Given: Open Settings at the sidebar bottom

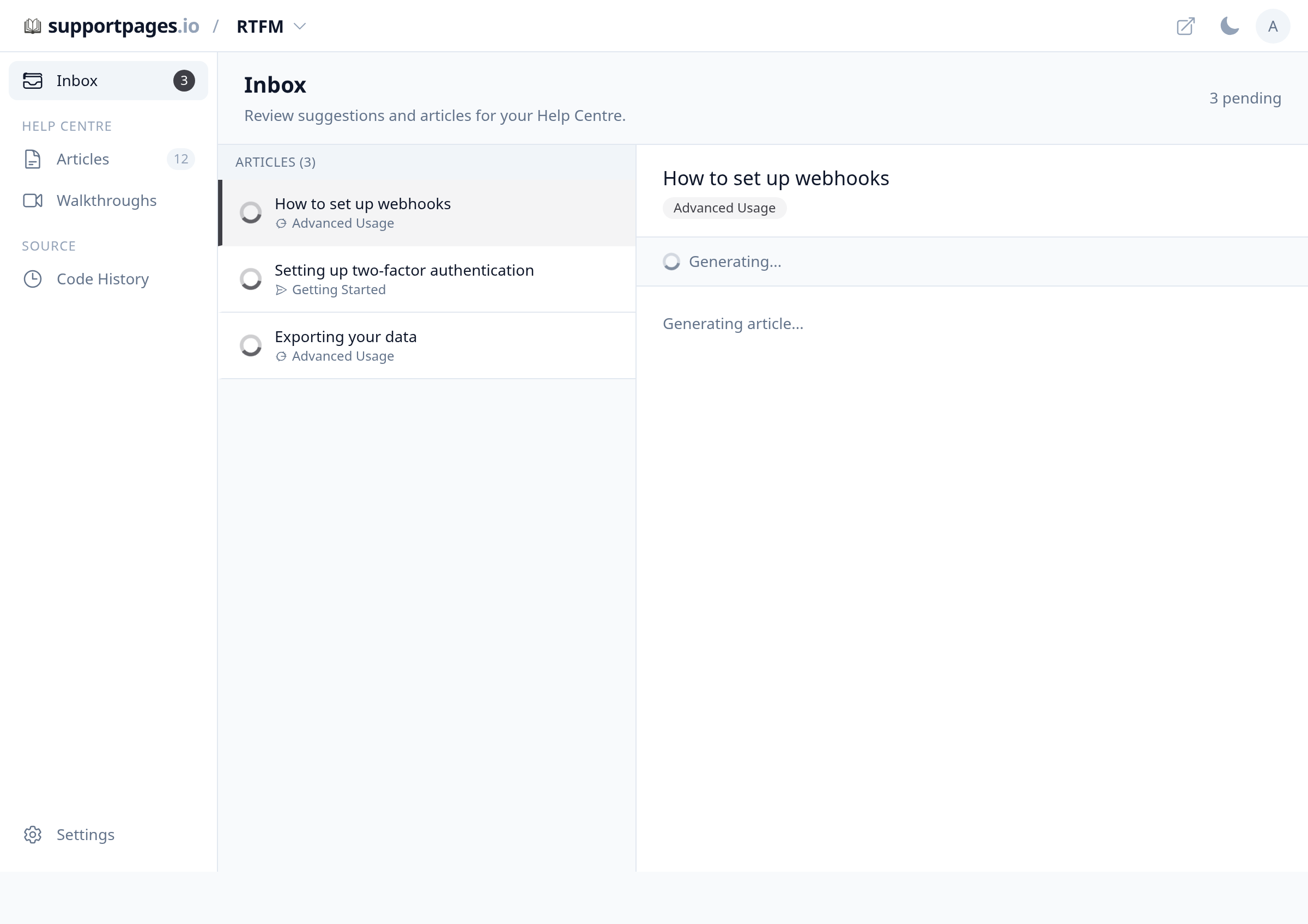Looking at the screenshot, I should pyautogui.click(x=108, y=835).
